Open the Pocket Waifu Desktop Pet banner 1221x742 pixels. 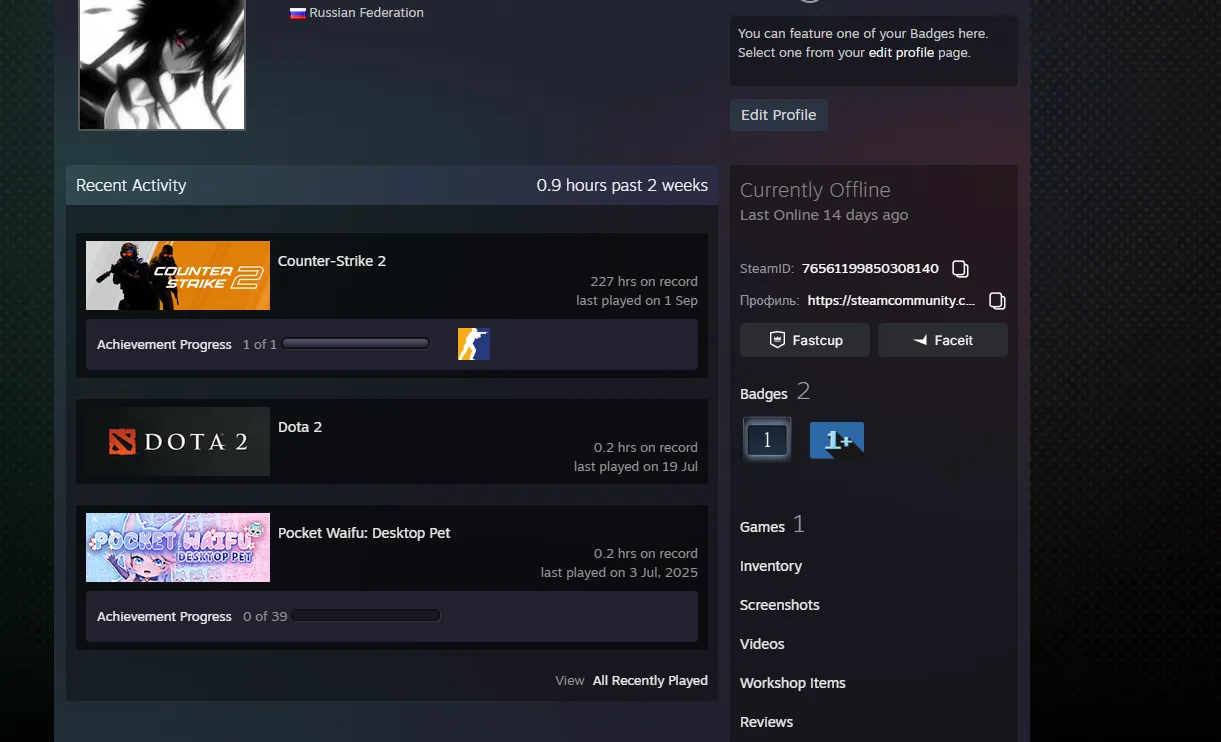coord(178,547)
